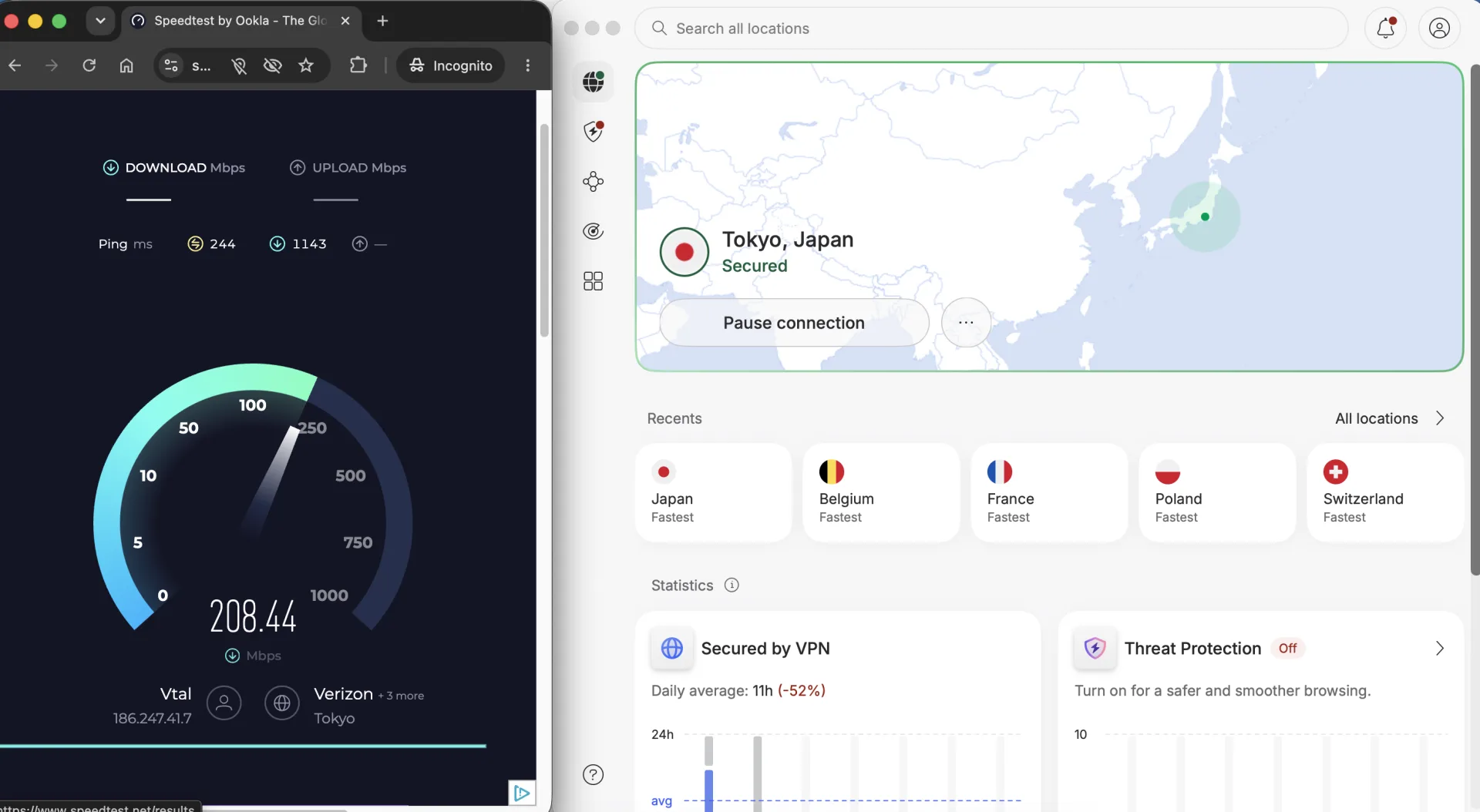The width and height of the screenshot is (1480, 812).
Task: Click the Recents section heading
Action: 674,418
